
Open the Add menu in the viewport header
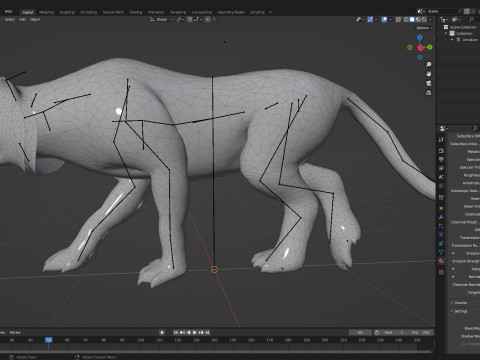click(x=22, y=19)
